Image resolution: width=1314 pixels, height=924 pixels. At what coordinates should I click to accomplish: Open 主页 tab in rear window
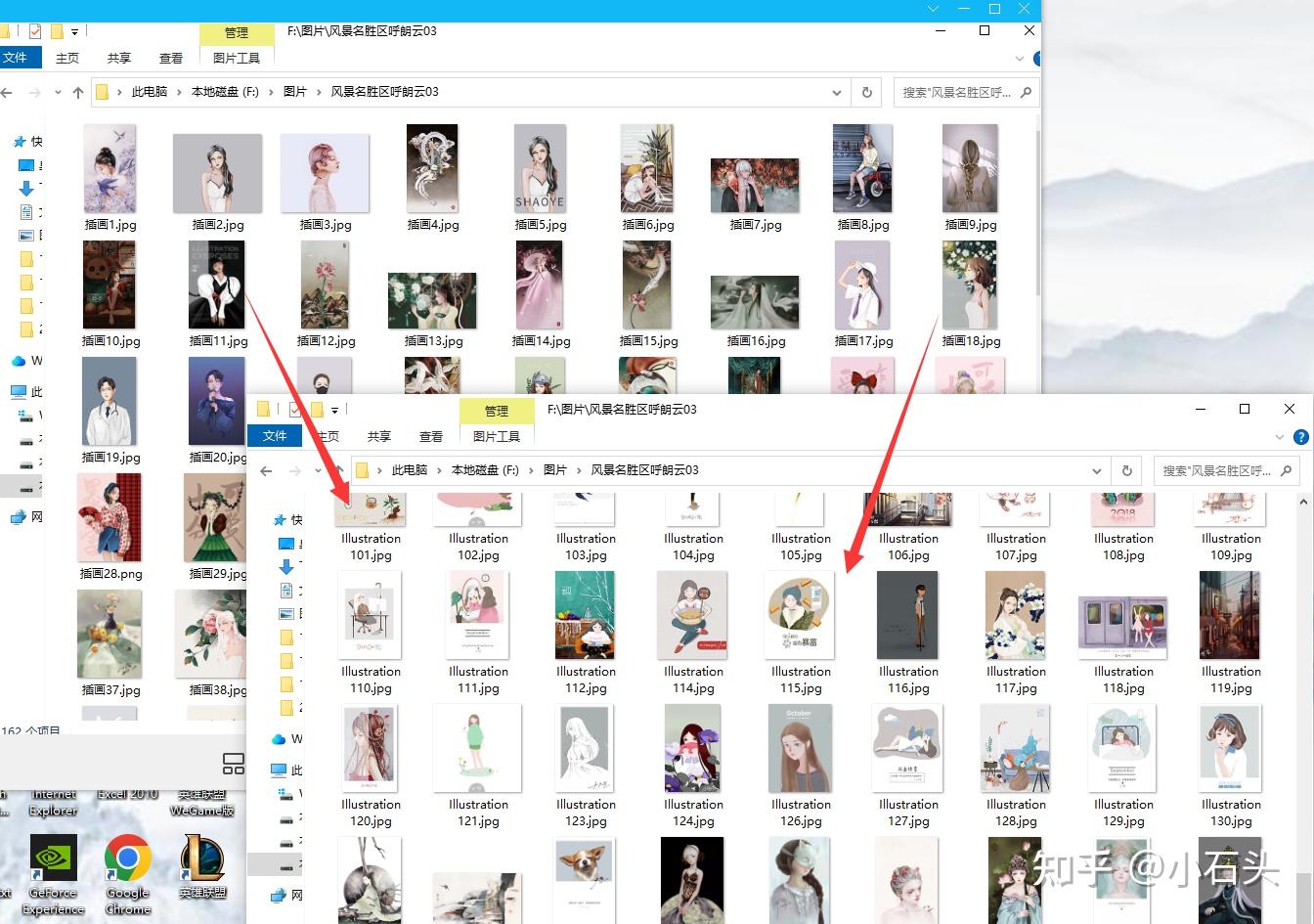tap(67, 59)
